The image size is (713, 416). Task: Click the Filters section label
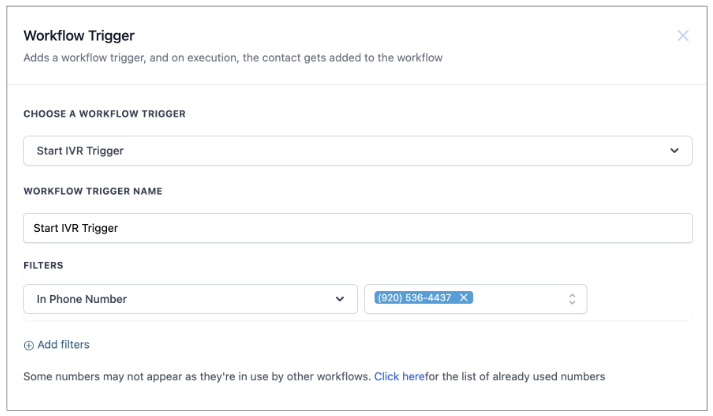coord(44,266)
